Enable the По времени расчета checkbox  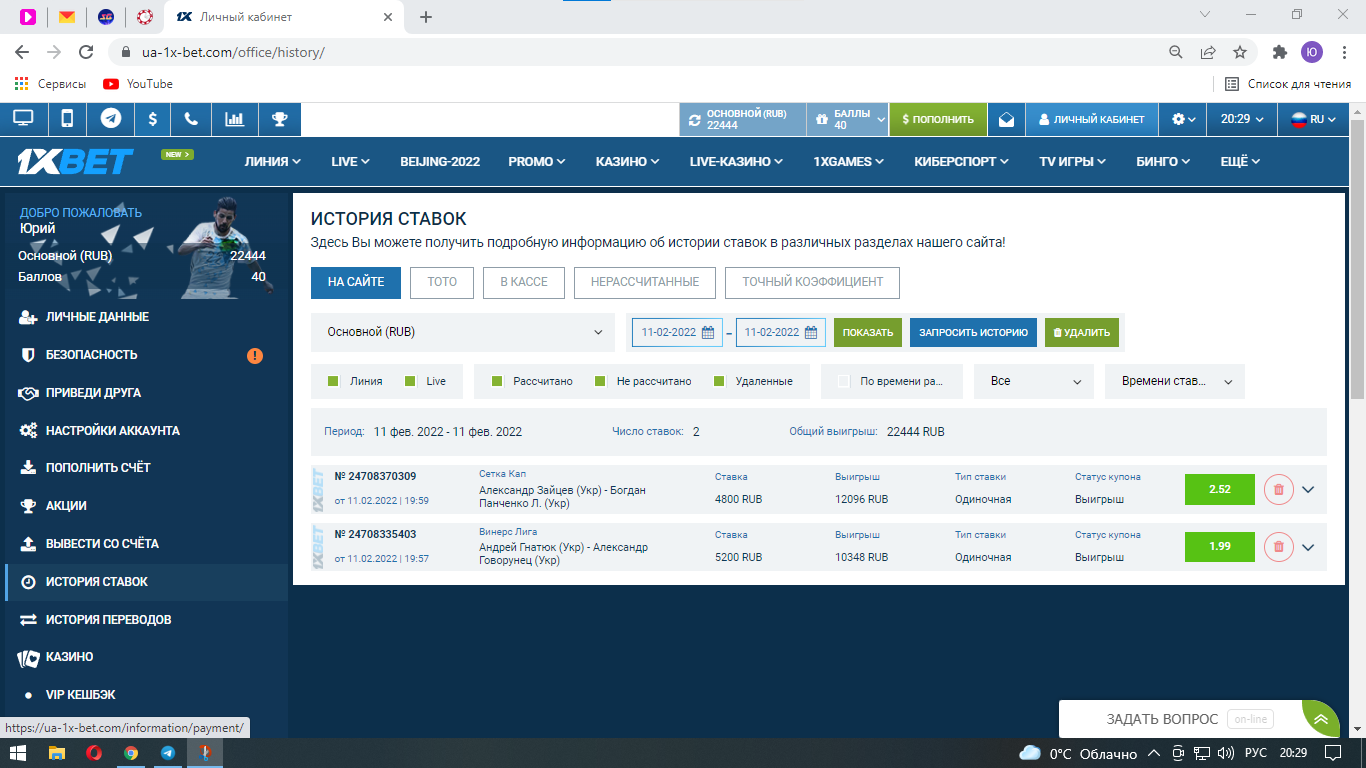[843, 381]
